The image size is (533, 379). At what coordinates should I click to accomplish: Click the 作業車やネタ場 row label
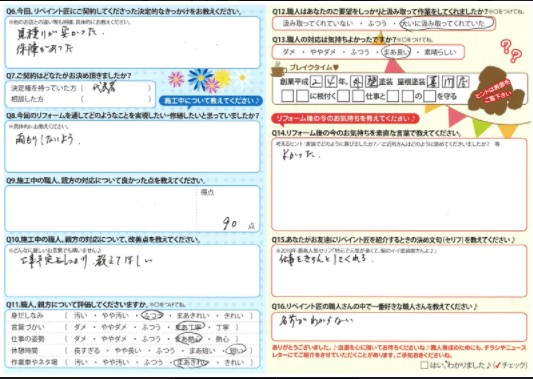pos(34,362)
